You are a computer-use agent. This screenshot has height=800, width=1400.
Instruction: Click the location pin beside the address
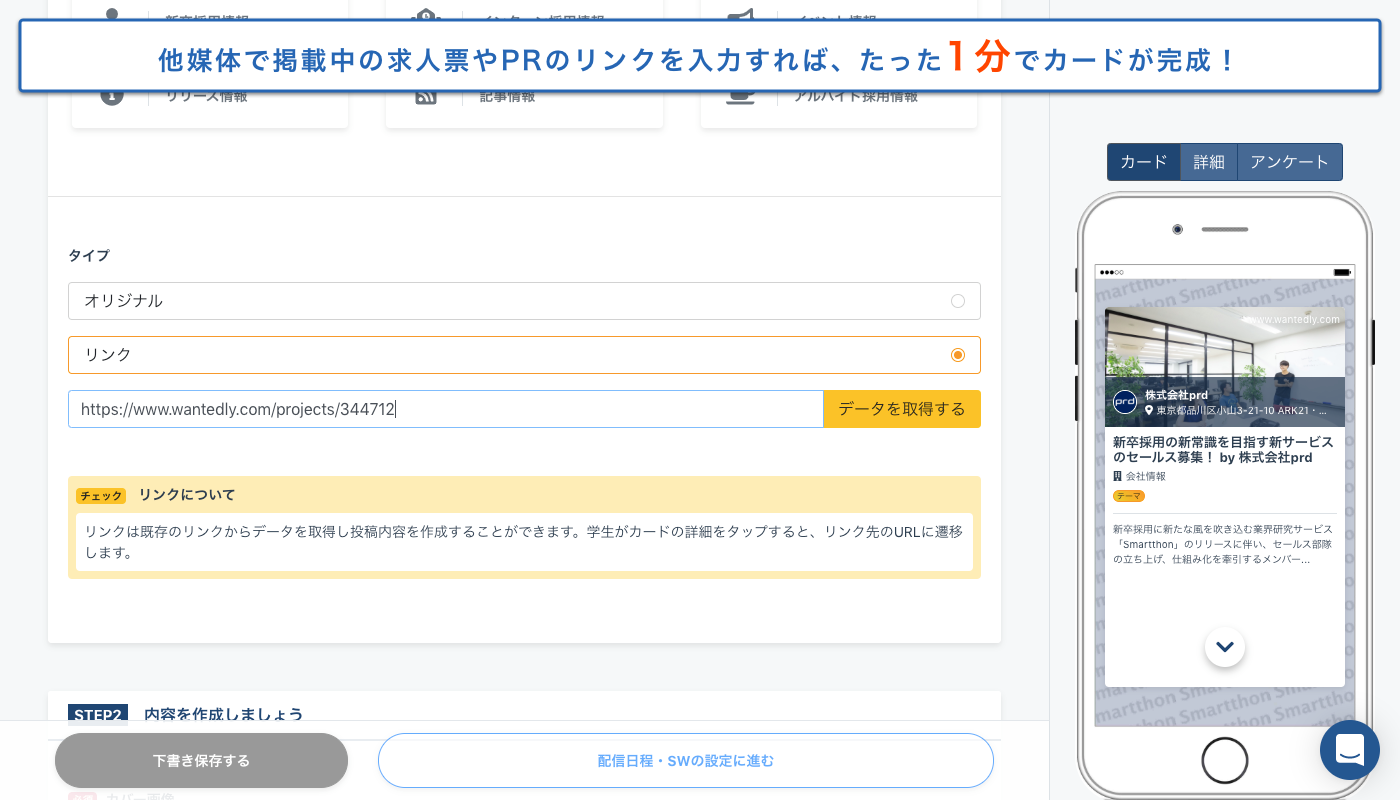point(1149,411)
